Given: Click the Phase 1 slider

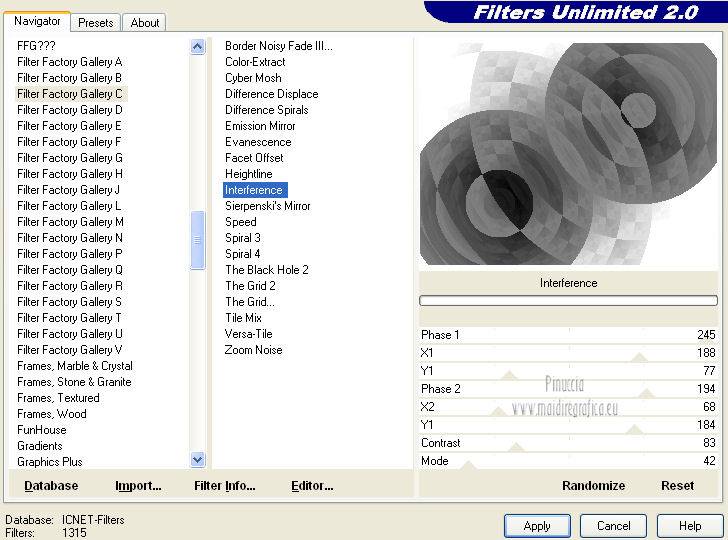Looking at the screenshot, I should [568, 335].
